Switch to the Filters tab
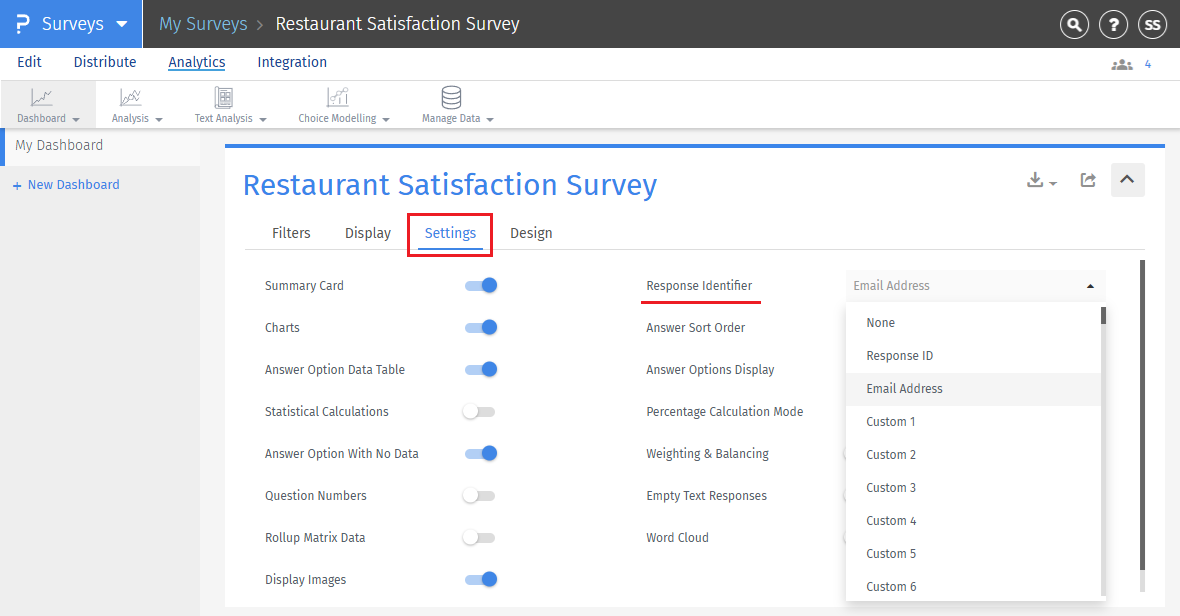The height and width of the screenshot is (616, 1180). tap(291, 232)
